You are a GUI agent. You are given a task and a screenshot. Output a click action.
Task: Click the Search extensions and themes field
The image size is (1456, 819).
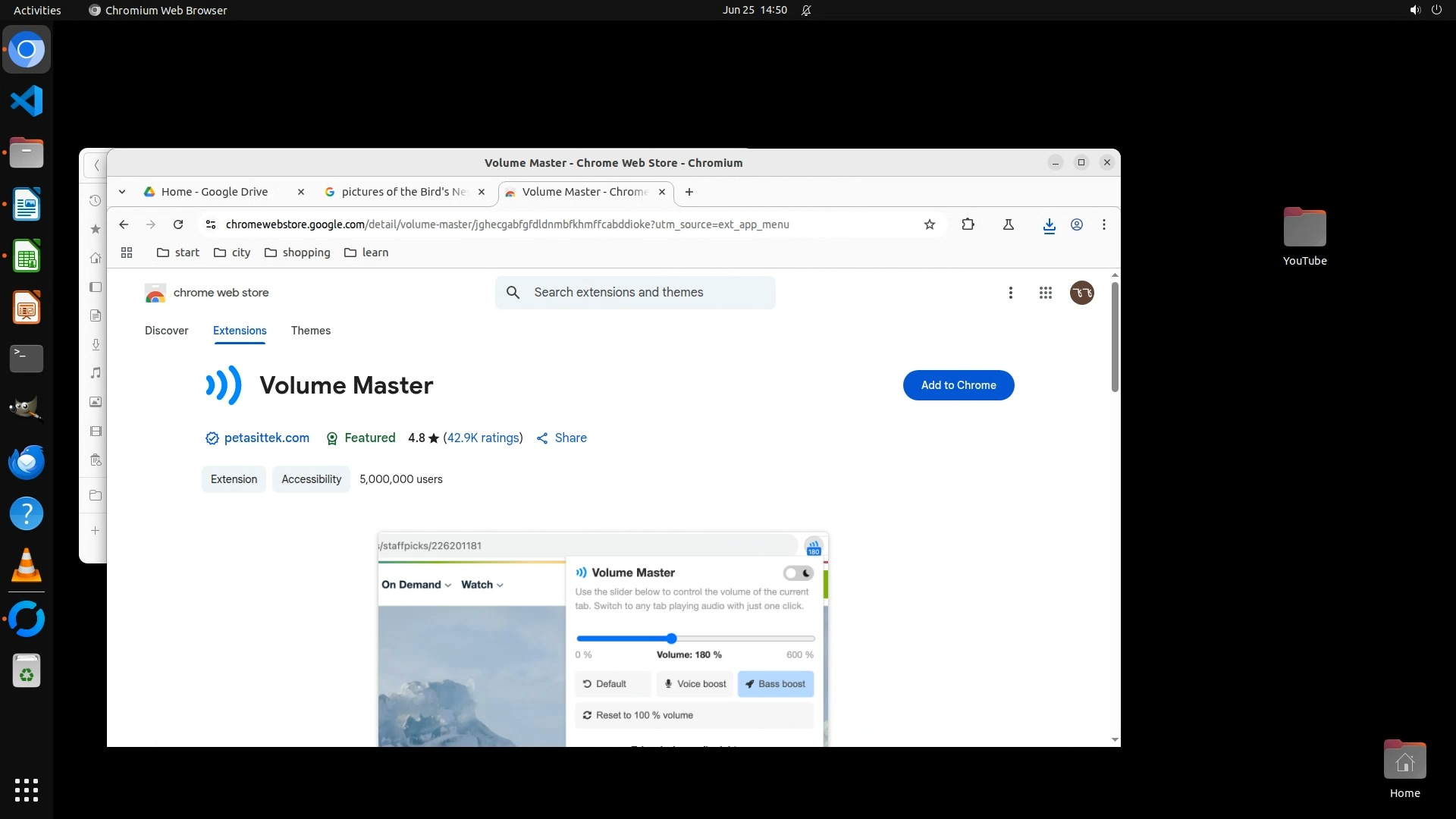635,293
